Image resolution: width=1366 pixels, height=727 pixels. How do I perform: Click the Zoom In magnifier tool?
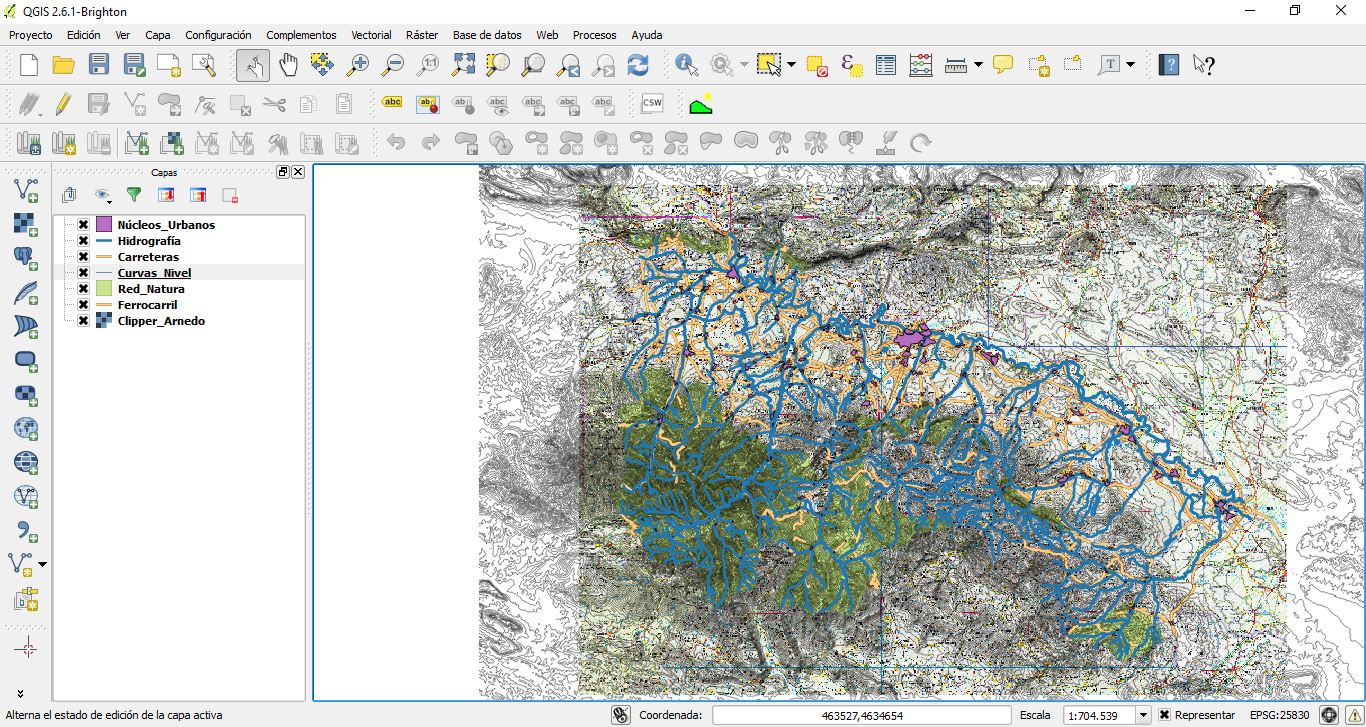coord(357,65)
